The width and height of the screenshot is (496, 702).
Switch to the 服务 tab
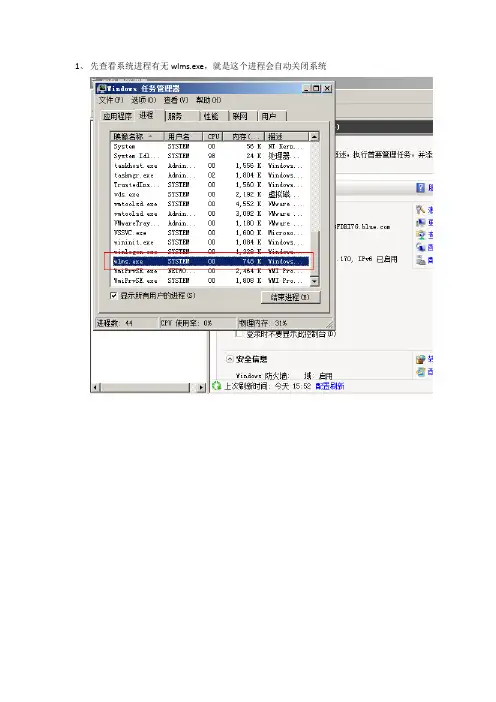point(182,116)
